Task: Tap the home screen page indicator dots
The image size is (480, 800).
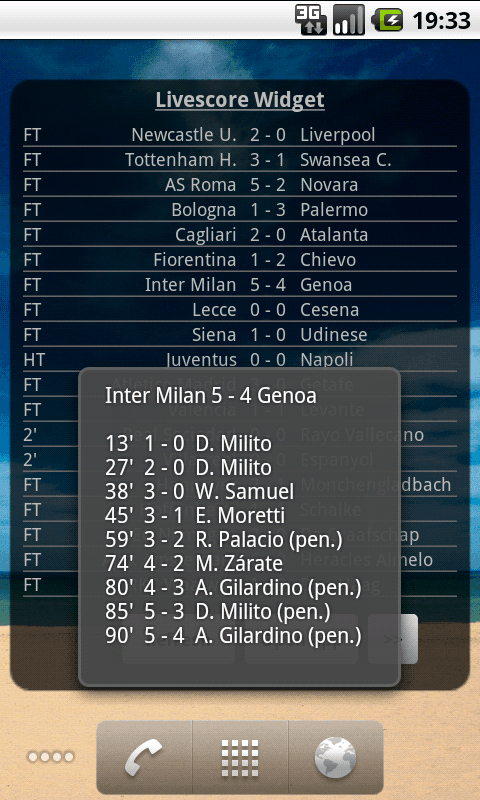Action: coord(51,757)
